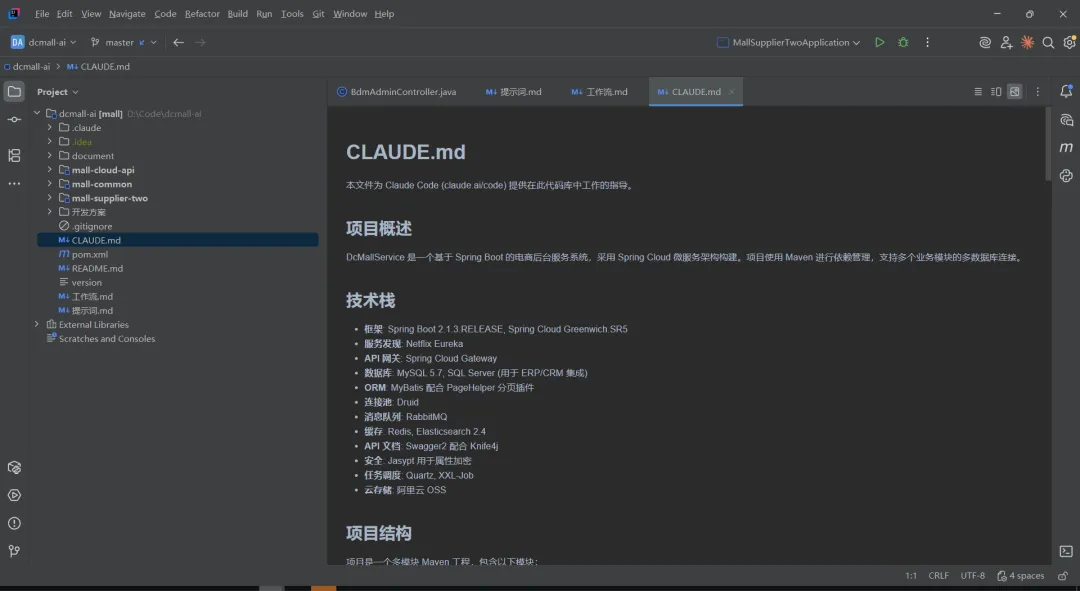
Task: Show more tool windows ellipsis
Action: click(x=14, y=184)
